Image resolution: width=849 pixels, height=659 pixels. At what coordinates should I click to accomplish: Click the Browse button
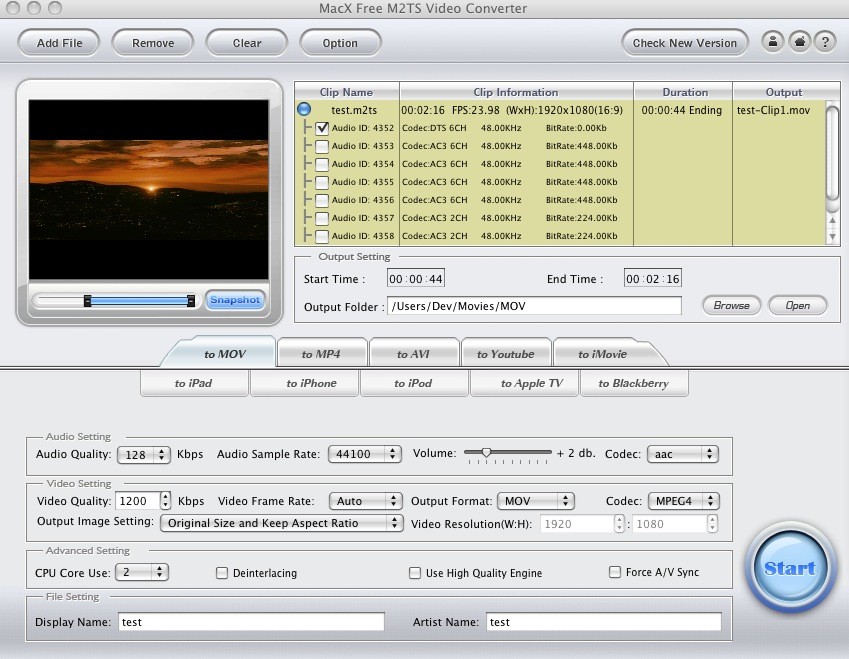pos(732,305)
